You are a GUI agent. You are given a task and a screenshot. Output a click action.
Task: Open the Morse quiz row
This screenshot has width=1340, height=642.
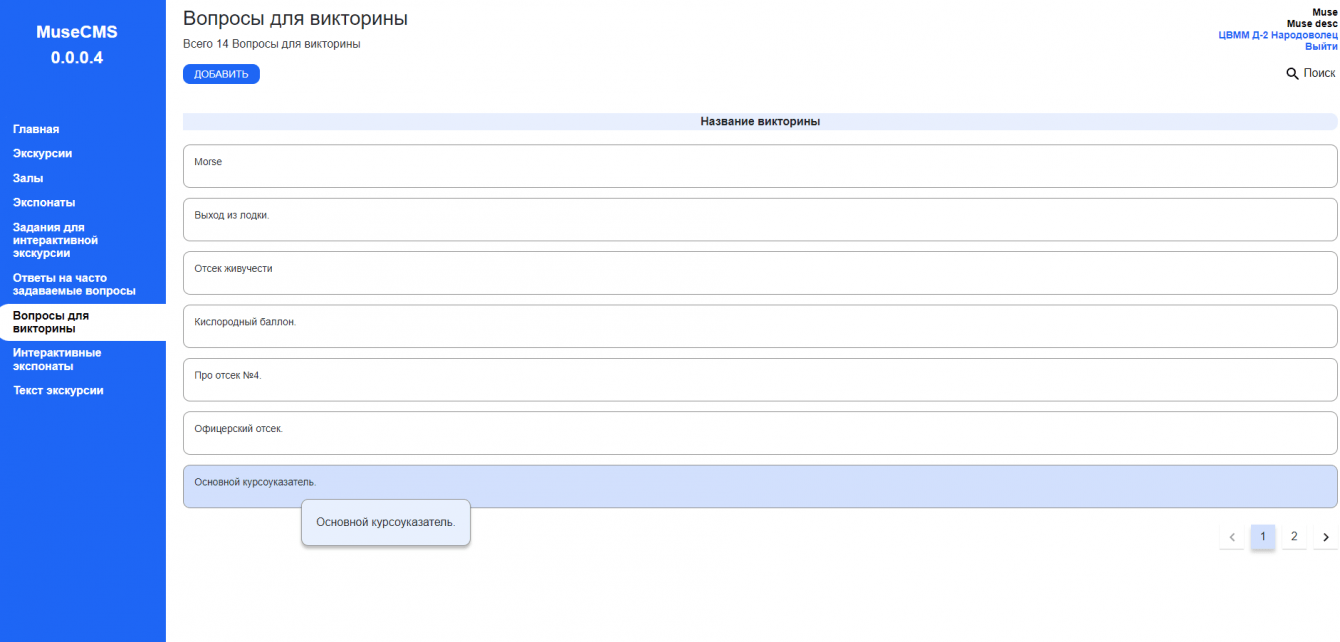pos(759,166)
